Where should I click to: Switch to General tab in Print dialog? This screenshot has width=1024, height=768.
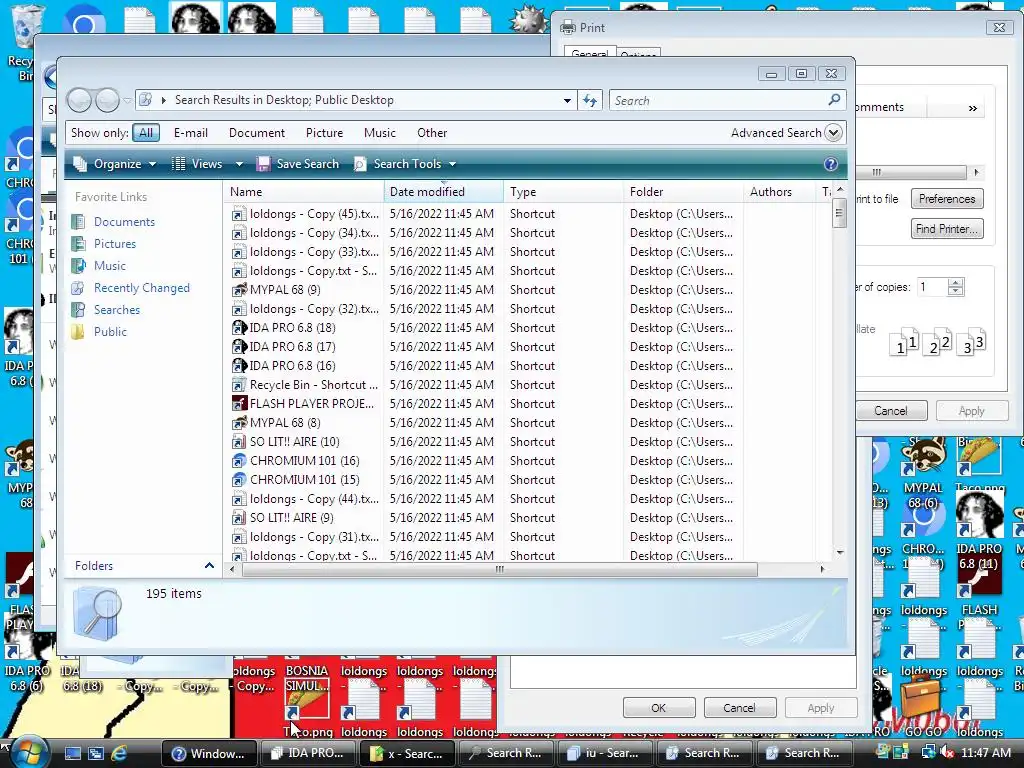pos(589,53)
